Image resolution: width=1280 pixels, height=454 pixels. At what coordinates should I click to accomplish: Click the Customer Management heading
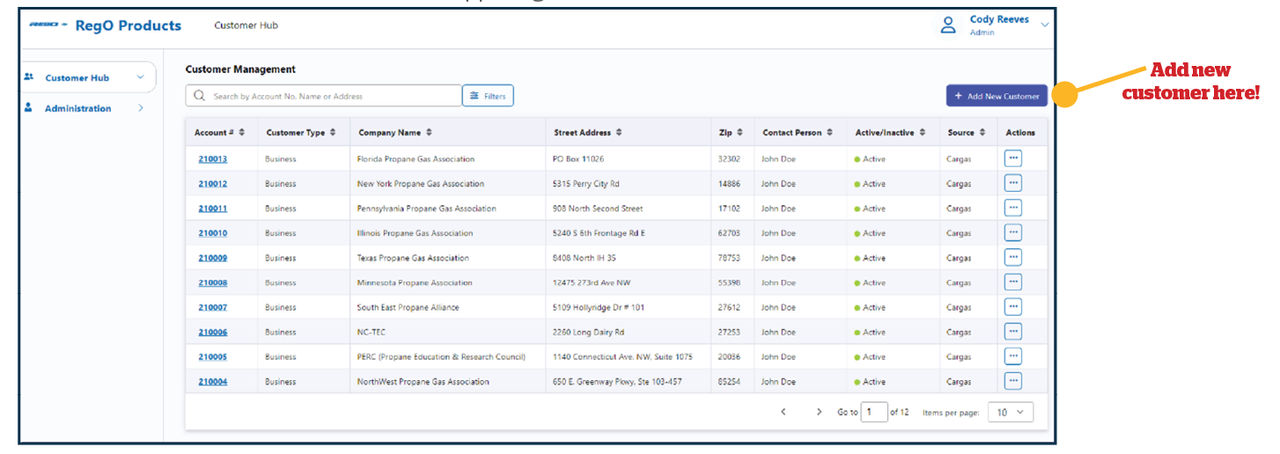tap(240, 70)
